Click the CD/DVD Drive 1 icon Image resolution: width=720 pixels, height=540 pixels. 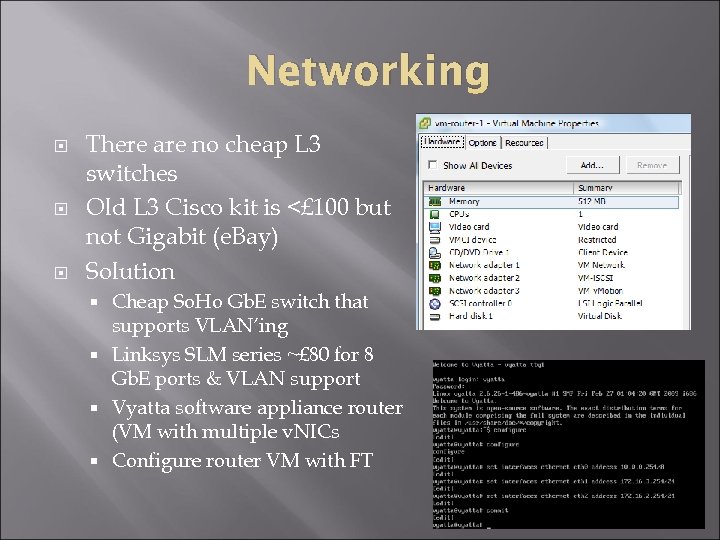(x=434, y=253)
